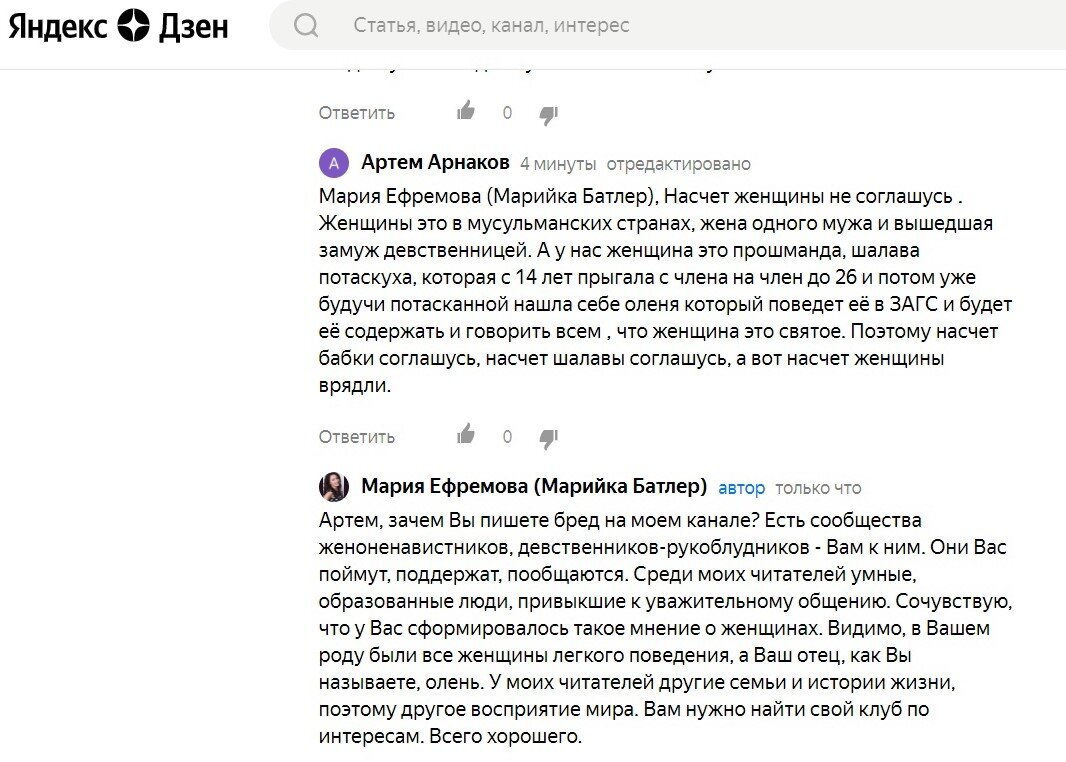Click Ответить under Артем Арнаков's comment
Screen dimensions: 1066x762
coord(356,437)
